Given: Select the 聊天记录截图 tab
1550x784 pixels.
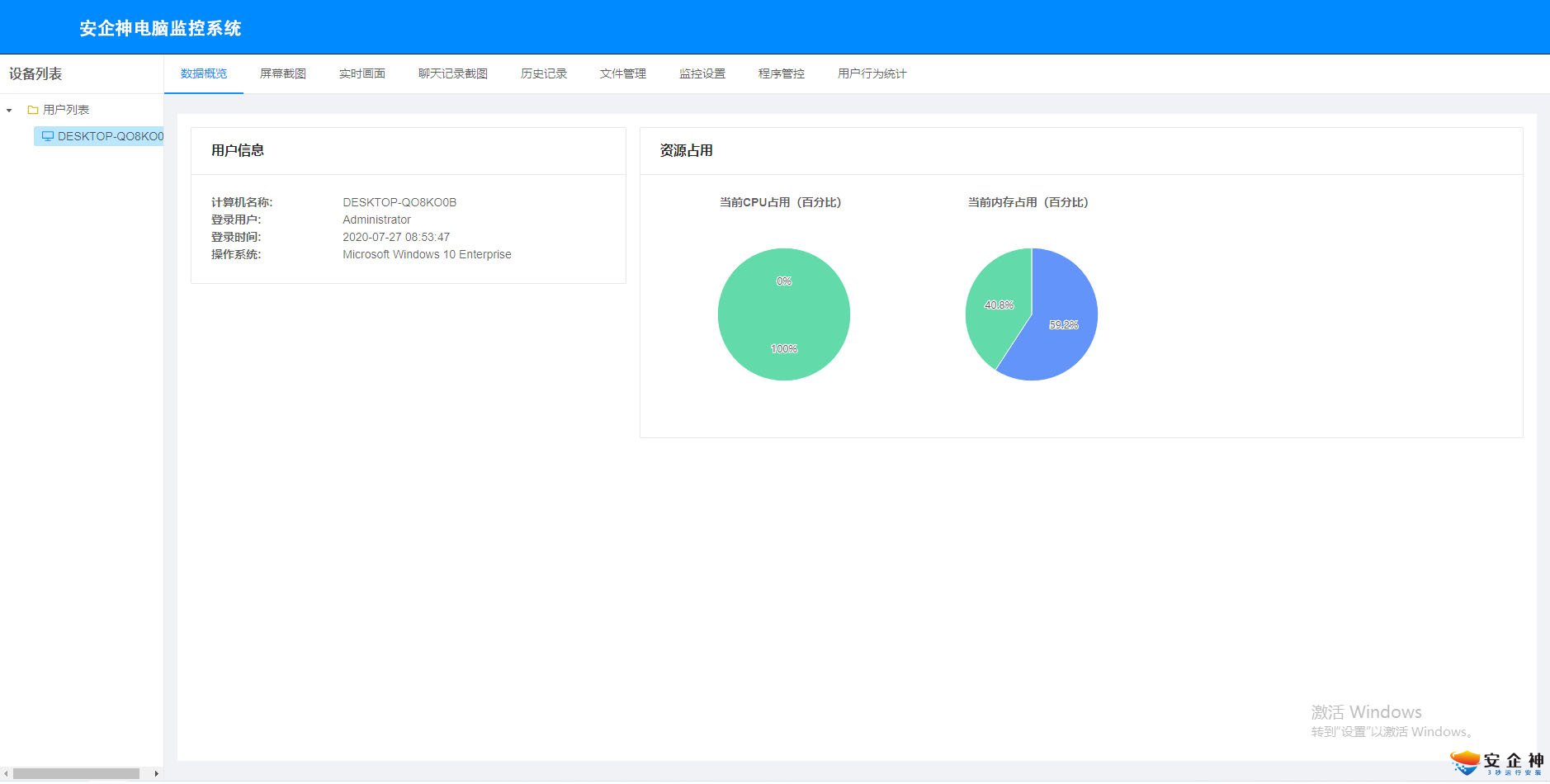Looking at the screenshot, I should [453, 73].
